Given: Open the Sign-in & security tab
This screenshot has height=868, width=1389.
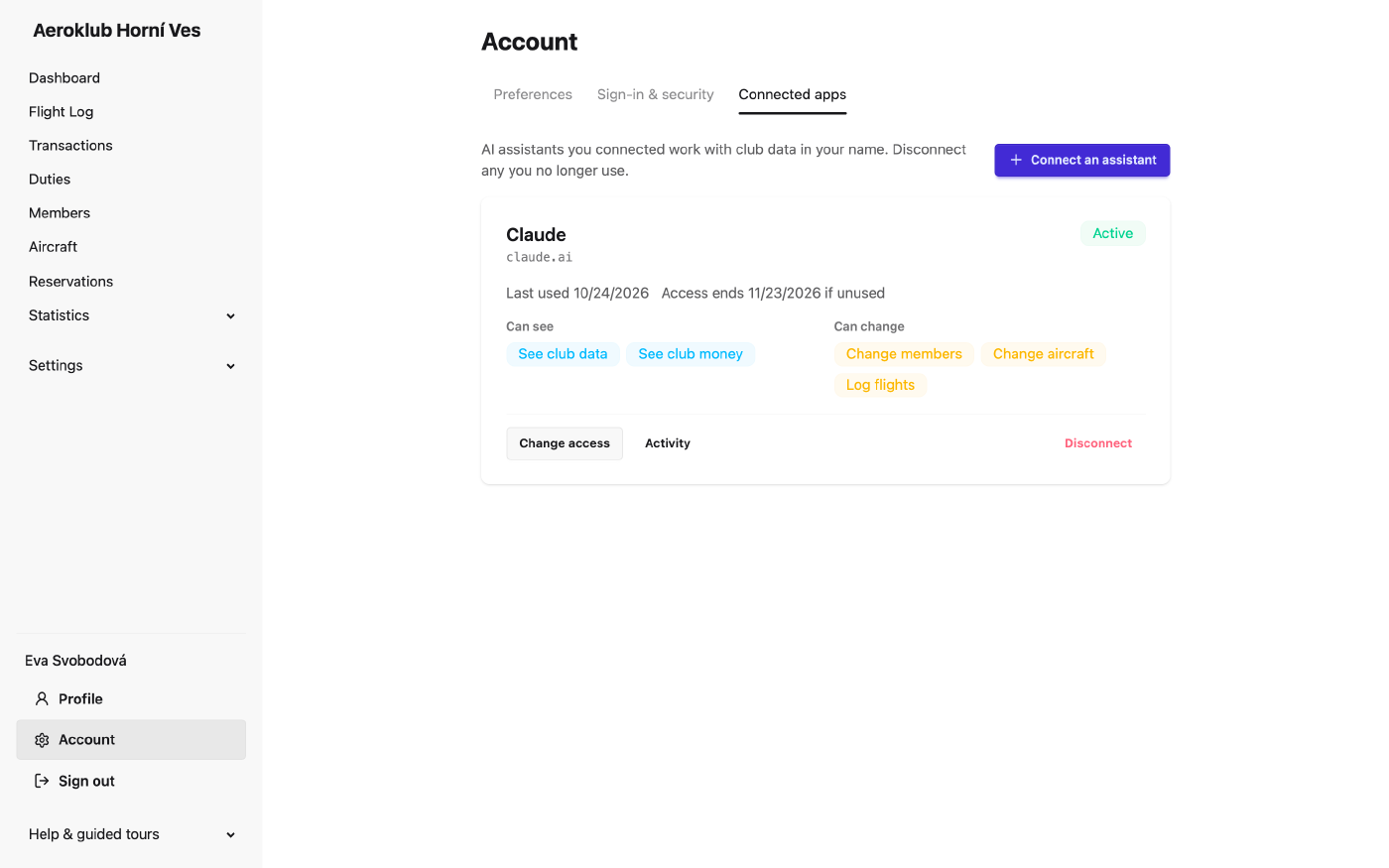Looking at the screenshot, I should pos(656,94).
